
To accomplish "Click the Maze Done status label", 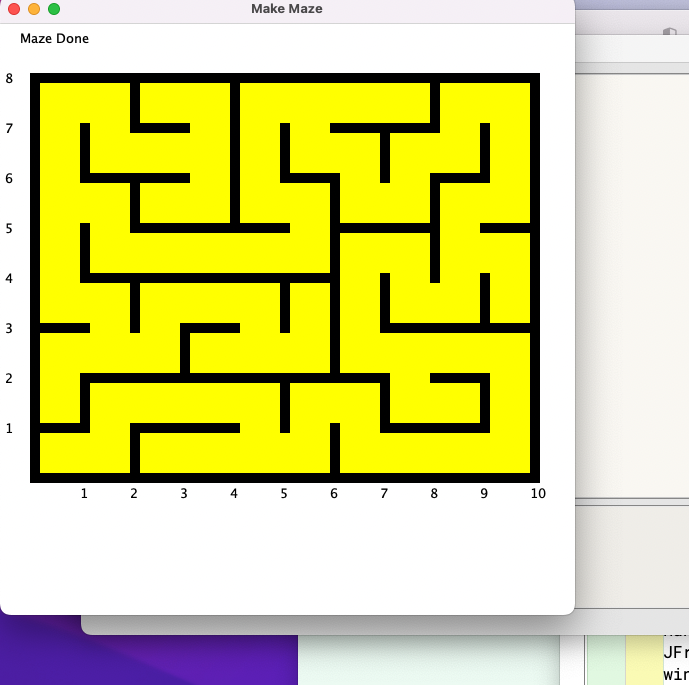I will 54,39.
